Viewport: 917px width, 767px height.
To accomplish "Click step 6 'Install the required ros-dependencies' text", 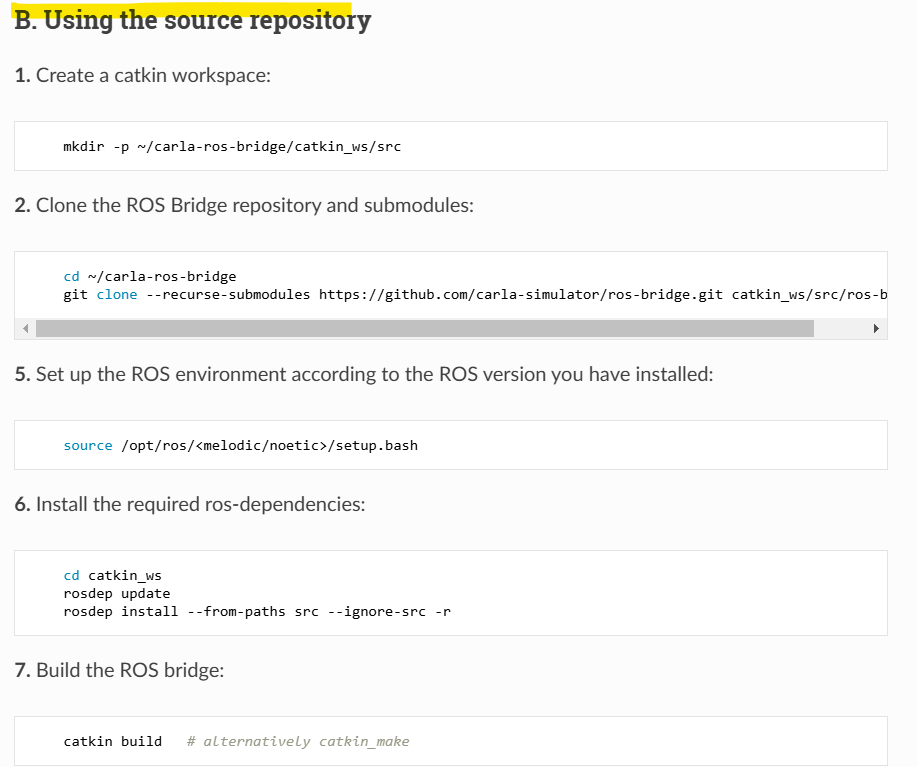I will pyautogui.click(x=200, y=504).
